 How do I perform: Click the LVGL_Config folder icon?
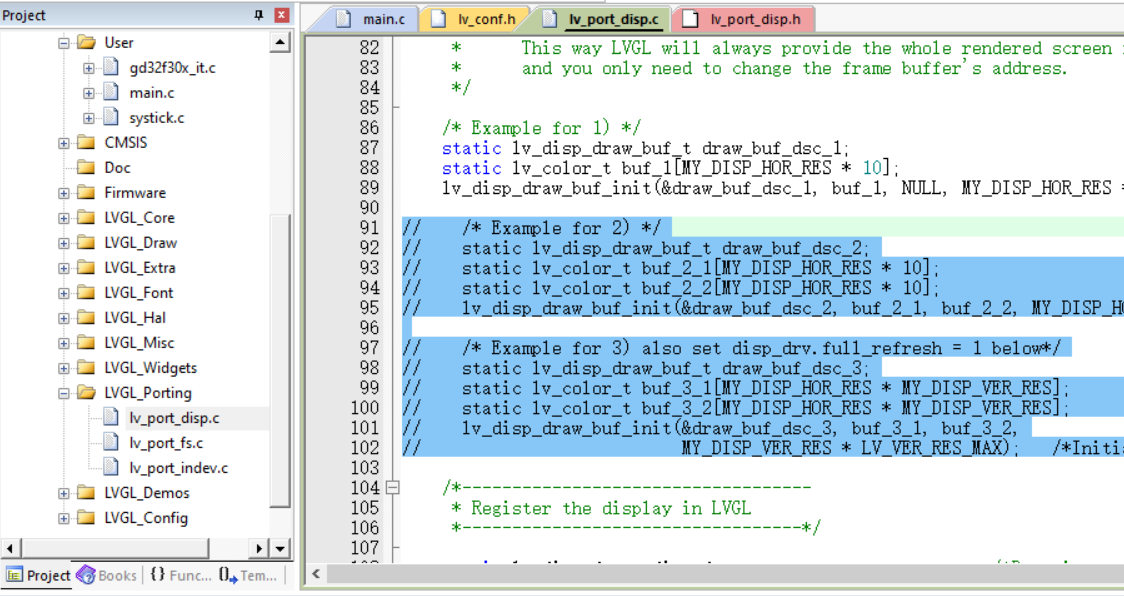point(86,518)
